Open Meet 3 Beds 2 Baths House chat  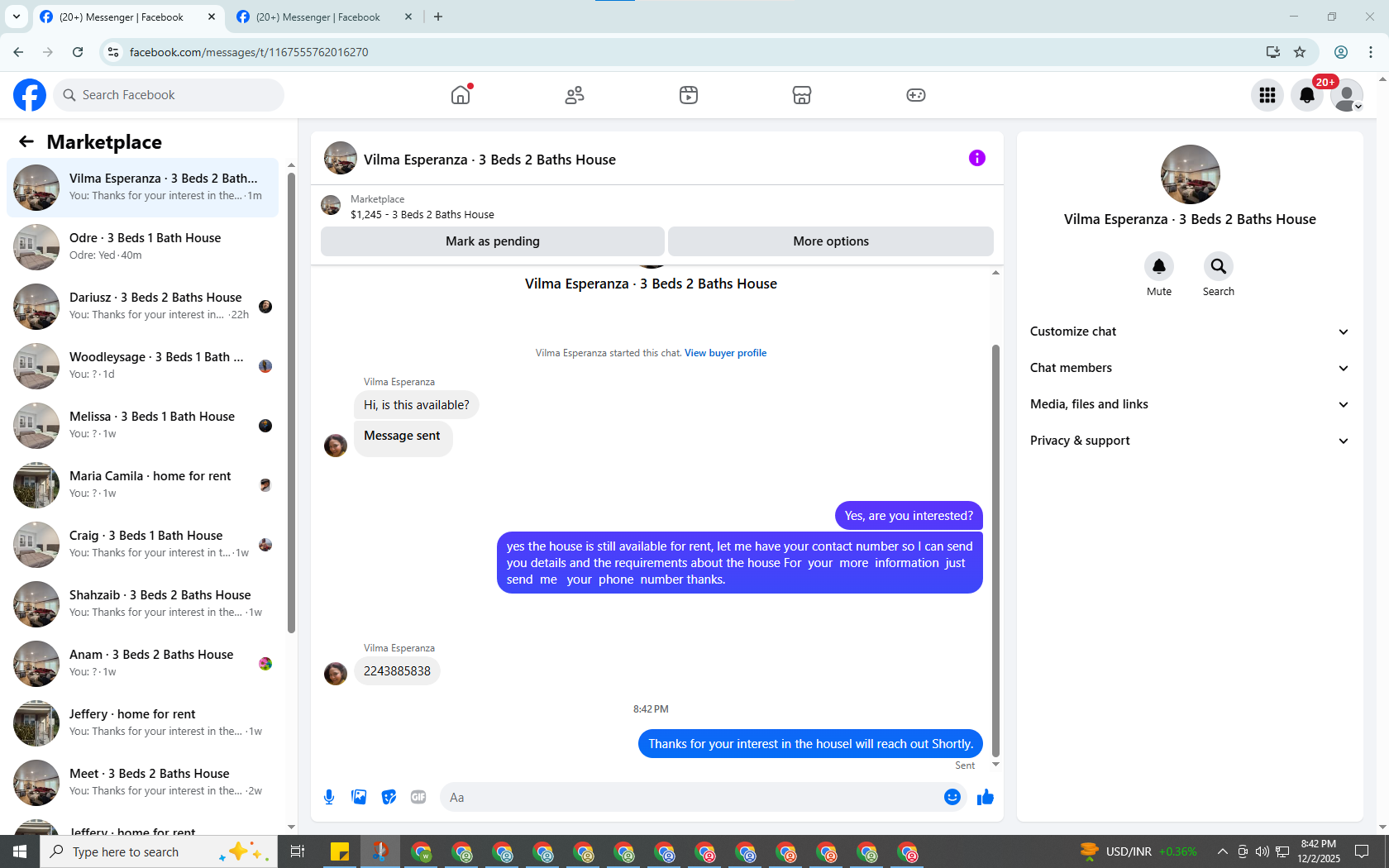[x=143, y=783]
